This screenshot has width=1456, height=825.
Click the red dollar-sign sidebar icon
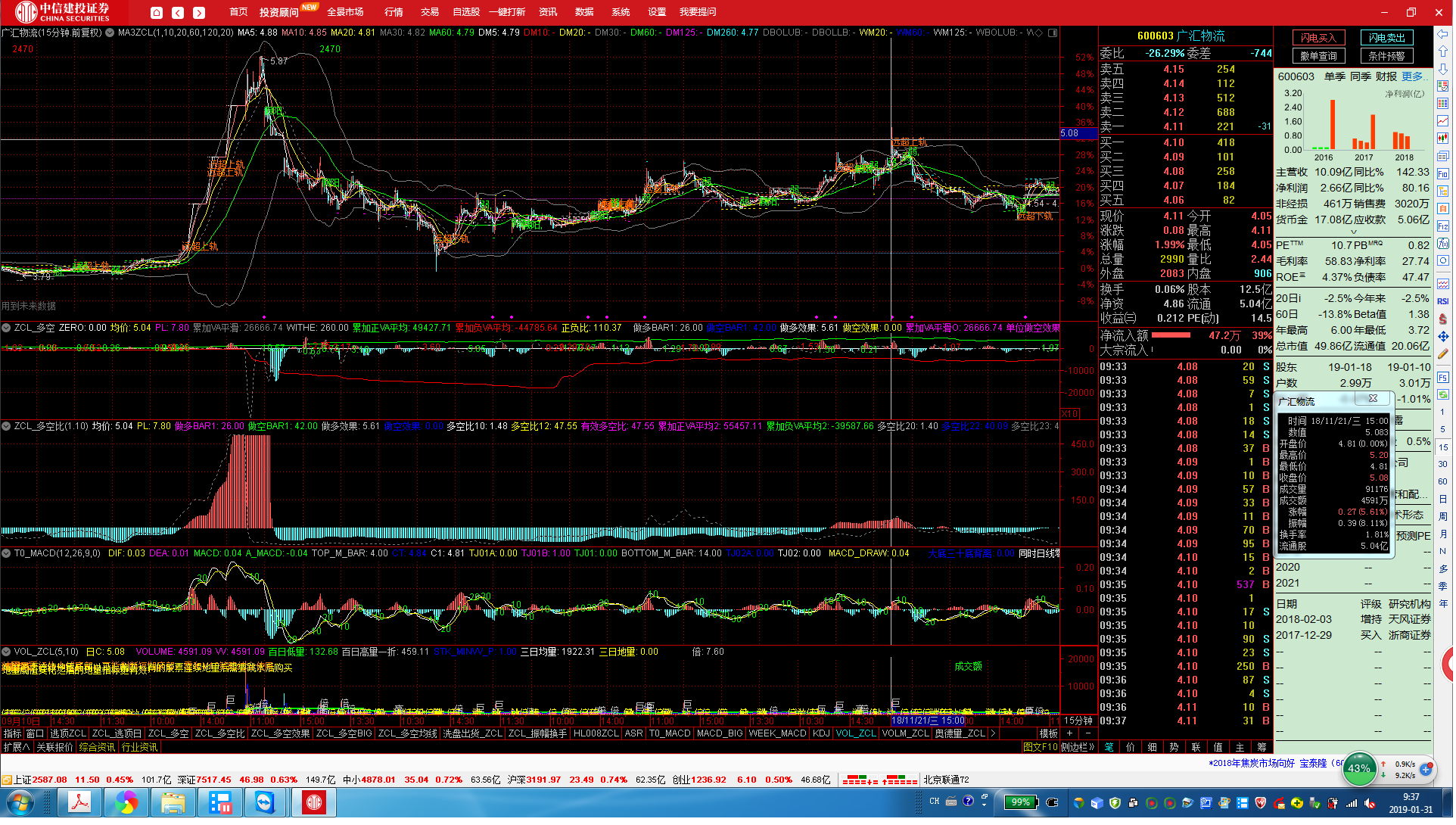pos(1443,319)
